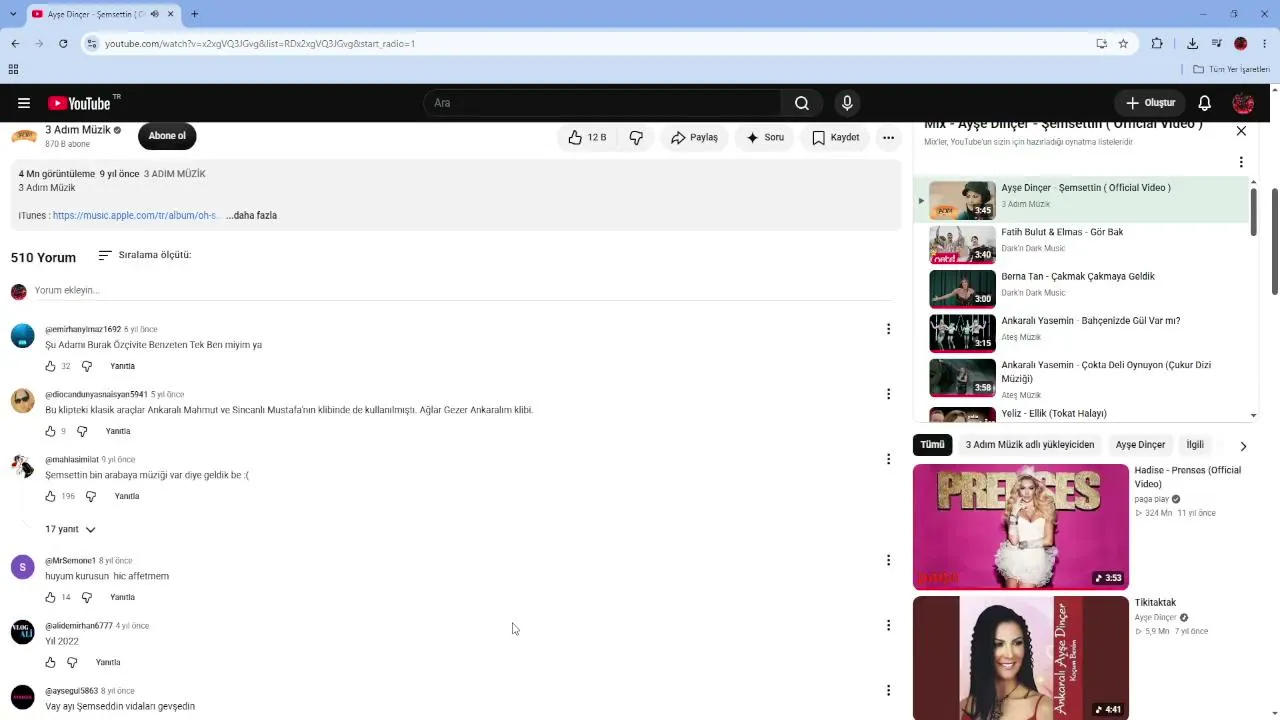Open the YouTube account avatar menu
The image size is (1280, 720).
tap(1243, 103)
